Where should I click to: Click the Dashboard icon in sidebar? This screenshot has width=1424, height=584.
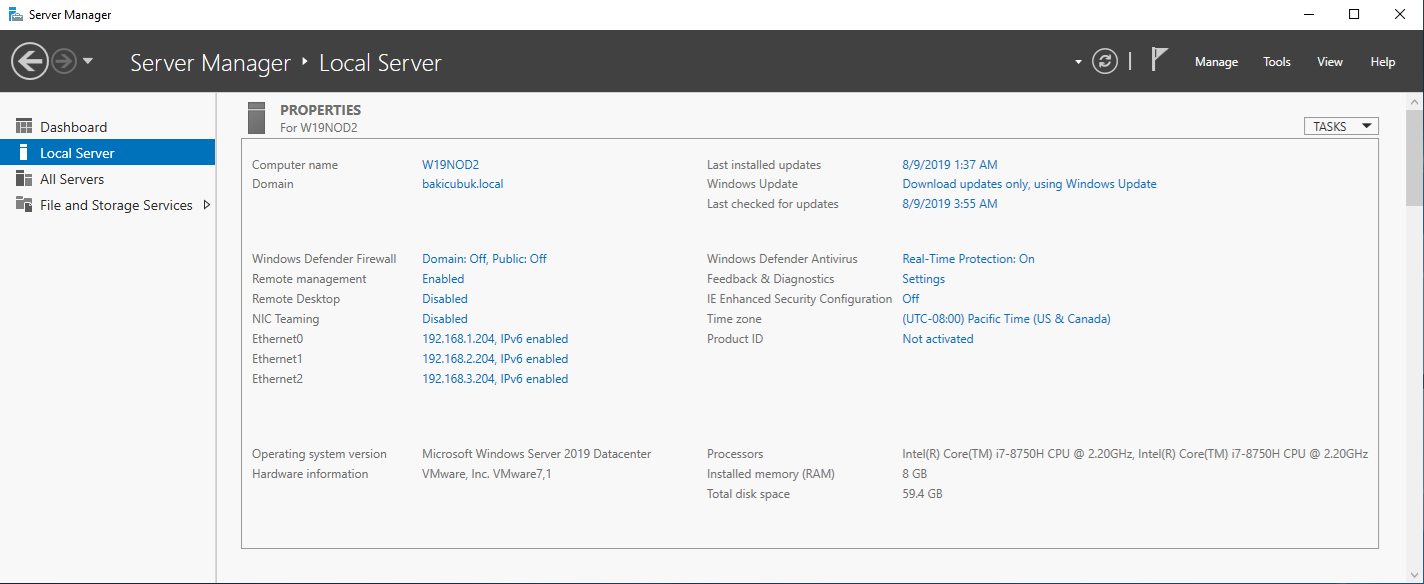tap(24, 126)
